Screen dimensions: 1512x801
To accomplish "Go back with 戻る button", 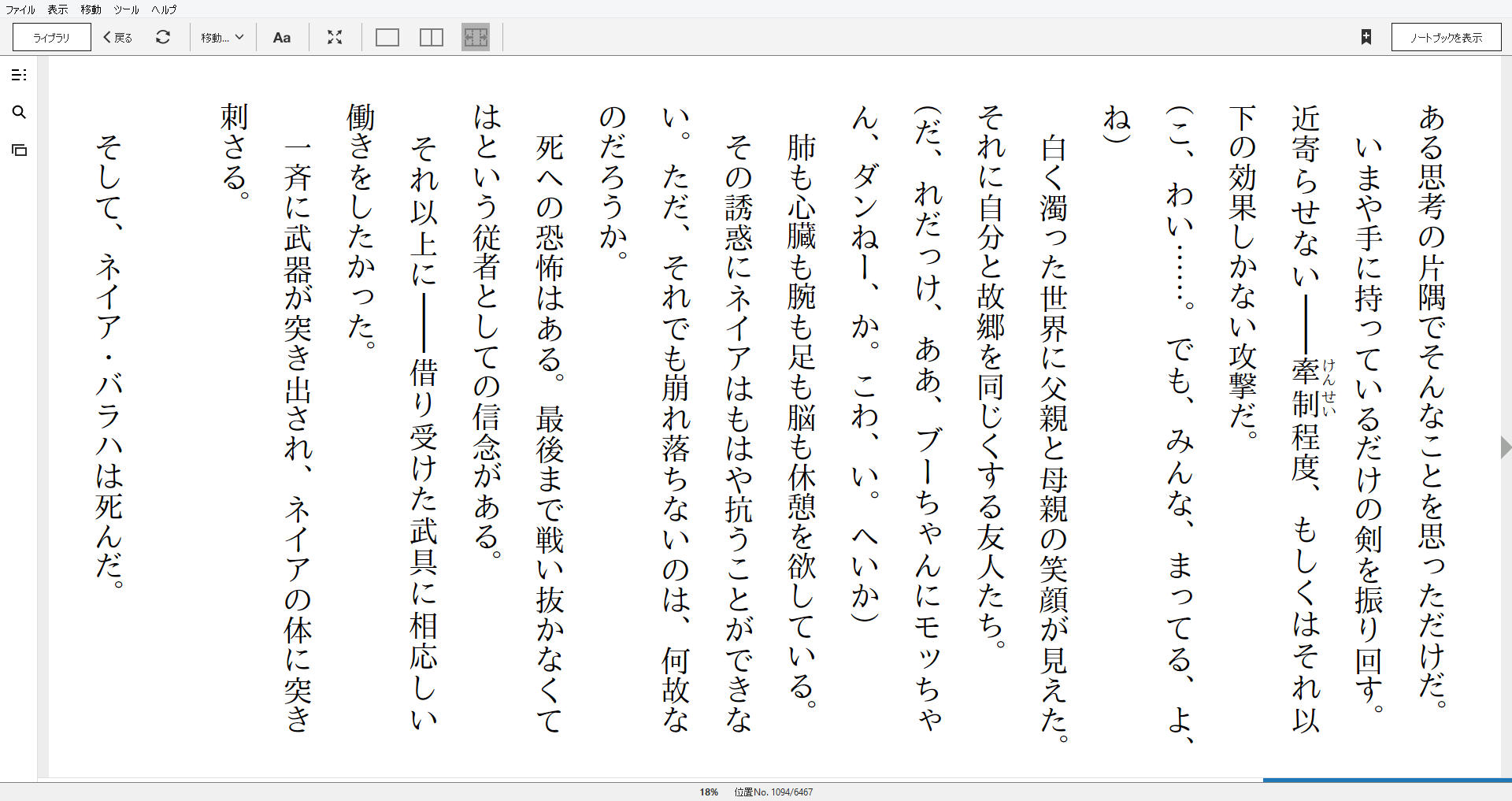I will 118,37.
